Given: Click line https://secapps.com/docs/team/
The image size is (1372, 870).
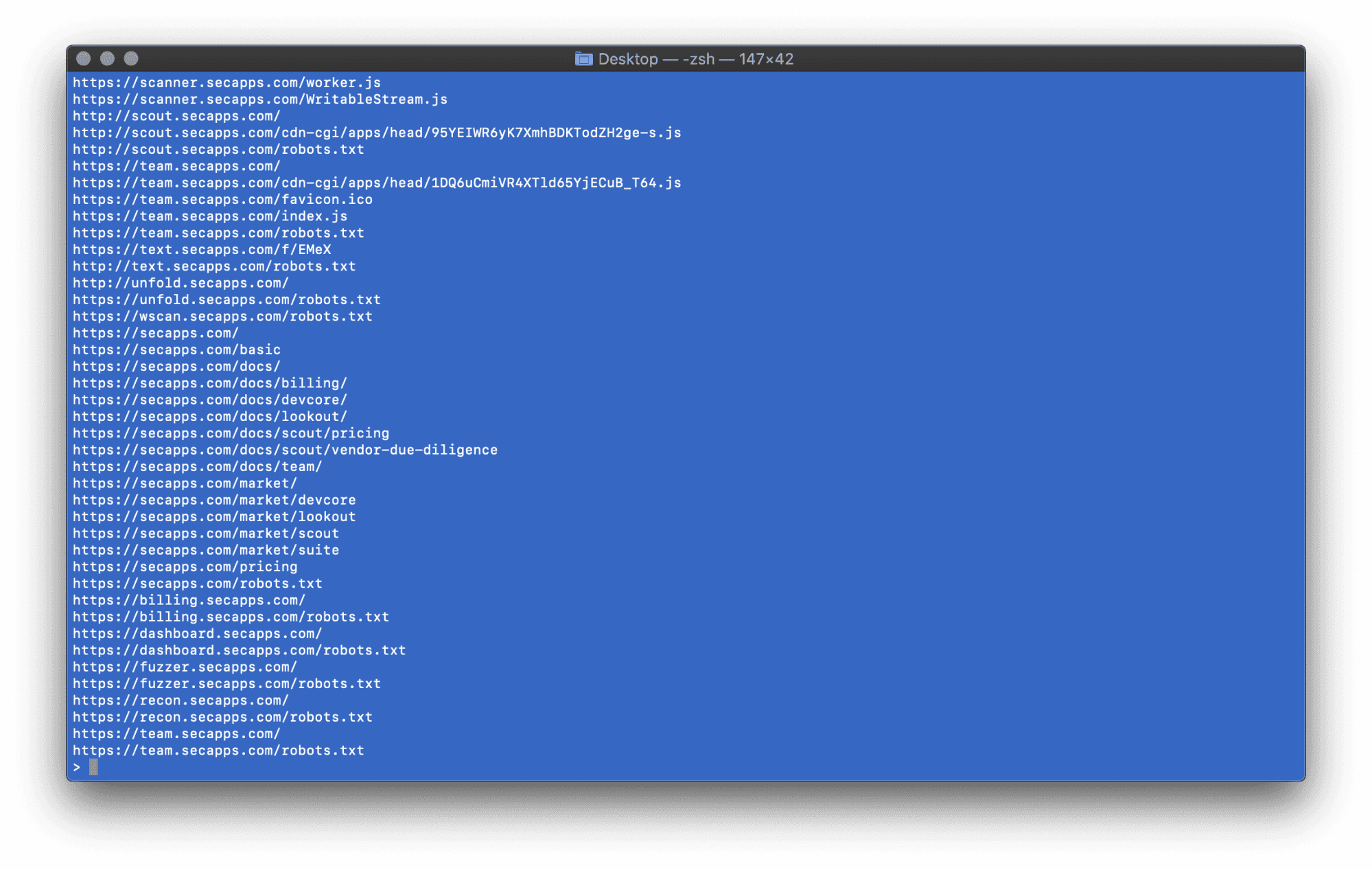Looking at the screenshot, I should tap(198, 467).
